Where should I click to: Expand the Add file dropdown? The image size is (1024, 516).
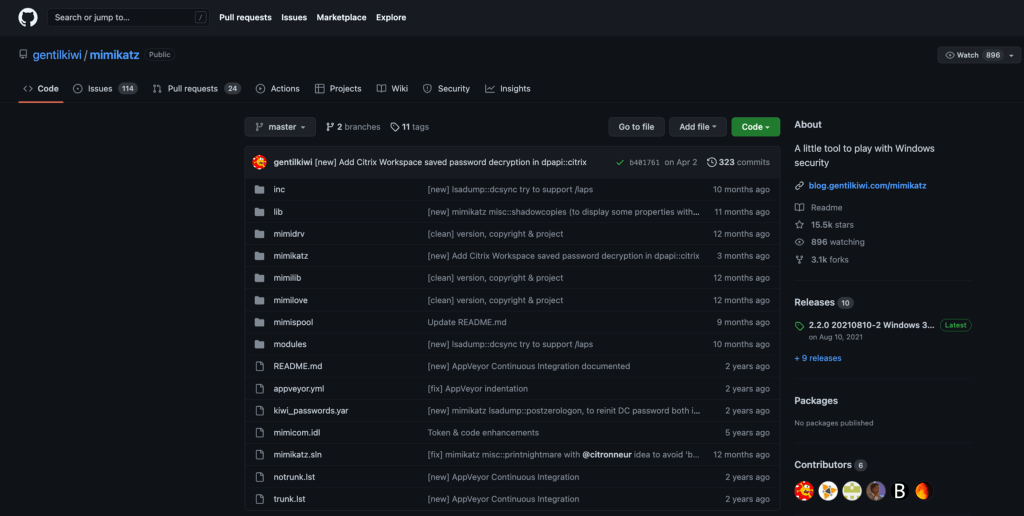click(x=697, y=127)
